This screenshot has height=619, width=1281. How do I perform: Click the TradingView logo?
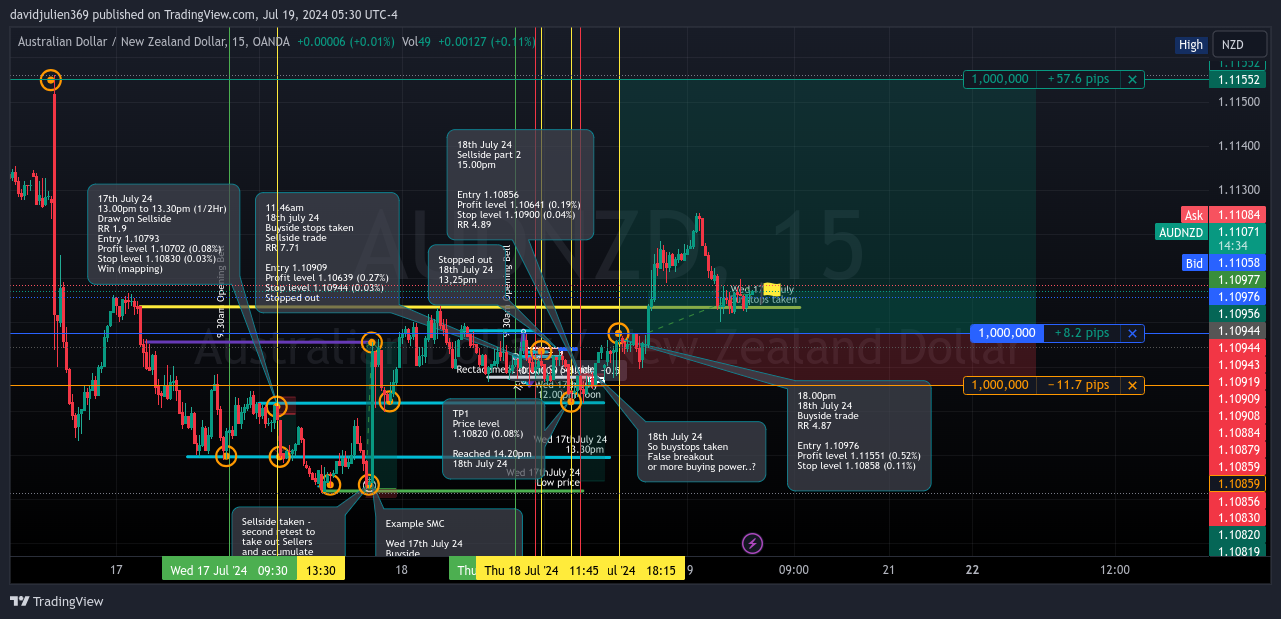tap(57, 601)
